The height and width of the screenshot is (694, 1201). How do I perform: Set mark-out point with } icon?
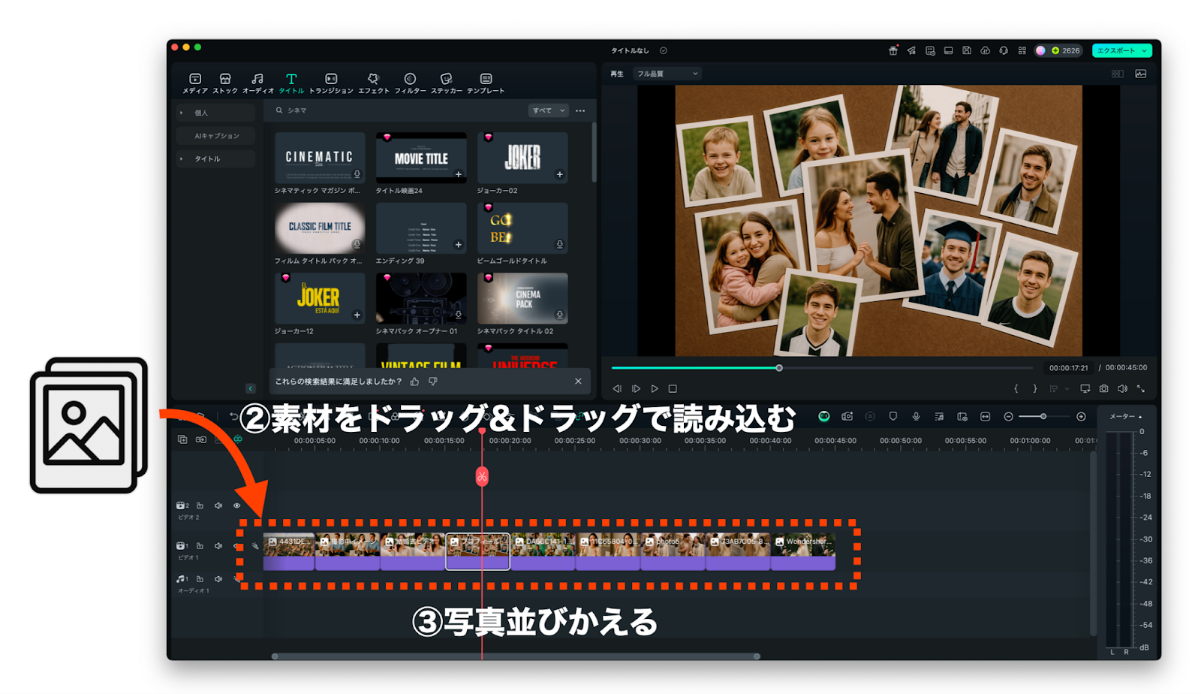click(x=1034, y=388)
